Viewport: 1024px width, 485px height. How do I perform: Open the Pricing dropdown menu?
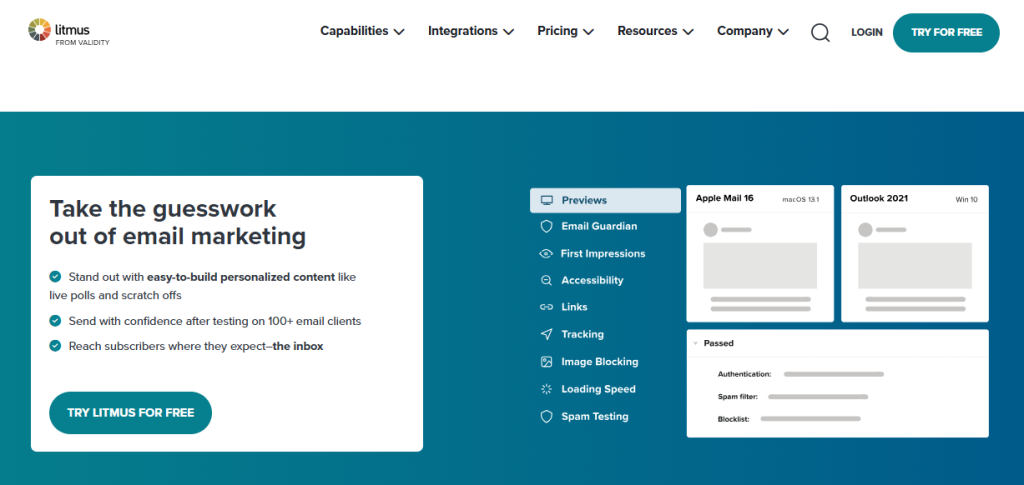(x=565, y=31)
